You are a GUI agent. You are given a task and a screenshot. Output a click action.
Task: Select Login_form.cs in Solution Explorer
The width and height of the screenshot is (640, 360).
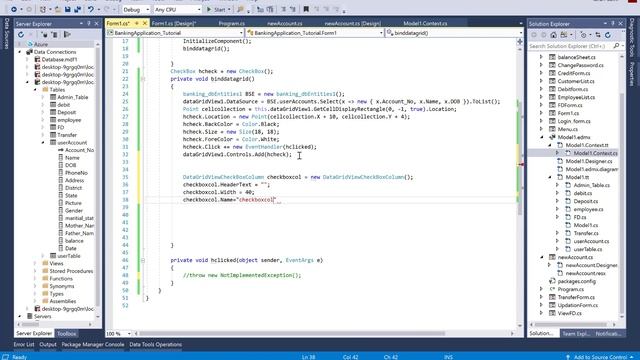tap(574, 121)
